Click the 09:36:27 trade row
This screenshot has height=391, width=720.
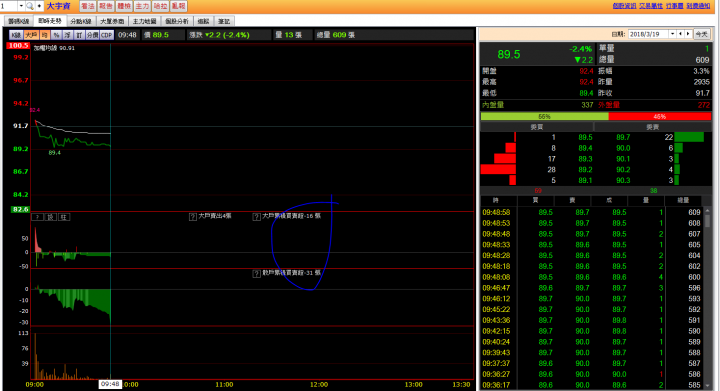click(591, 374)
